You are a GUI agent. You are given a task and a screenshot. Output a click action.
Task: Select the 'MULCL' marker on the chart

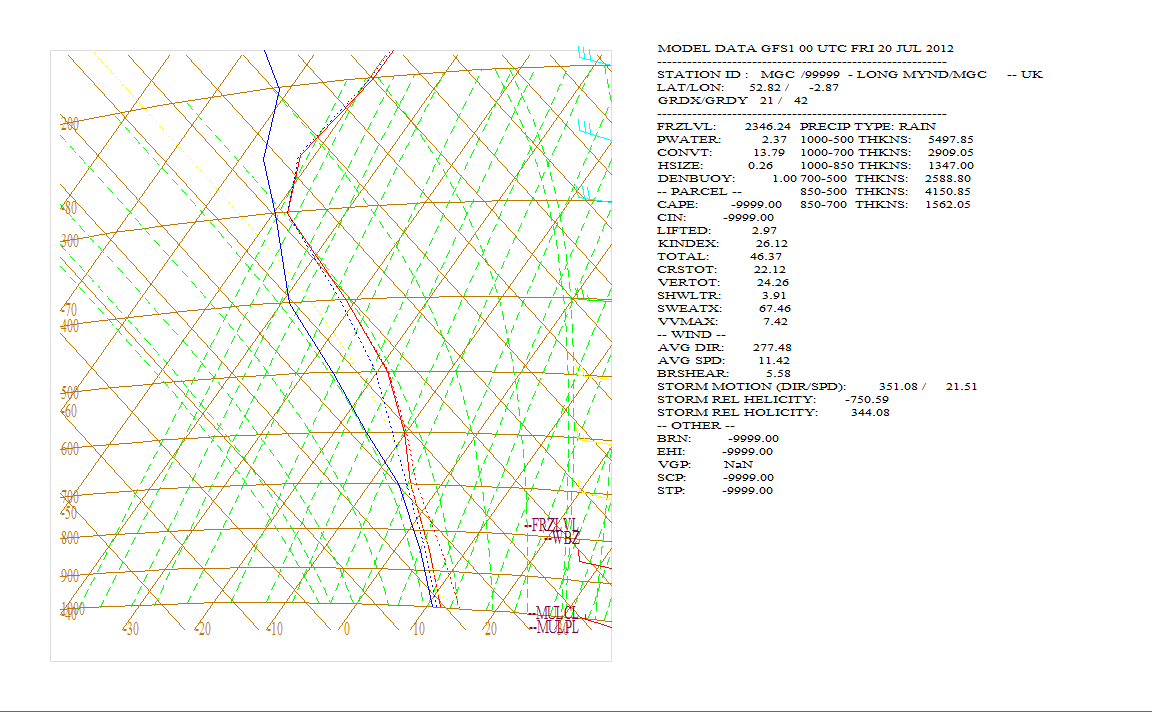tap(556, 613)
